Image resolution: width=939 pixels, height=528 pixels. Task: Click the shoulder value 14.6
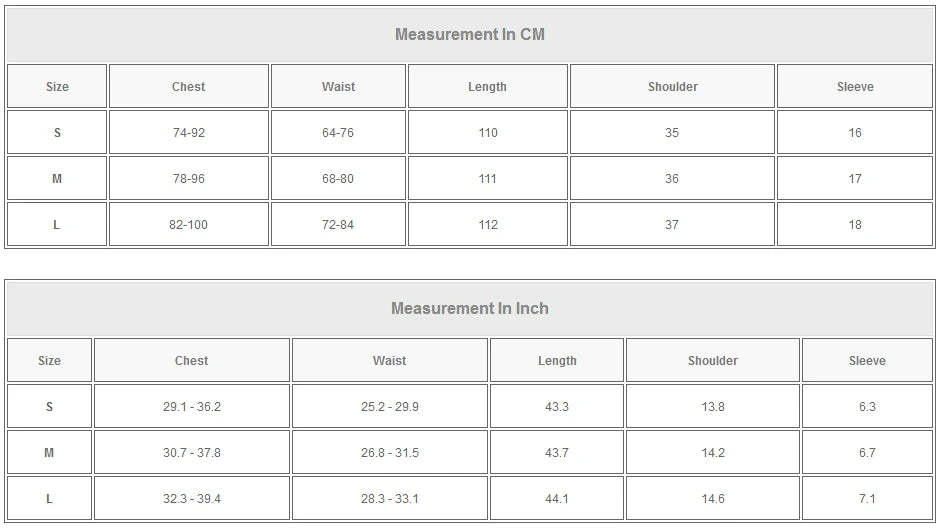[713, 499]
